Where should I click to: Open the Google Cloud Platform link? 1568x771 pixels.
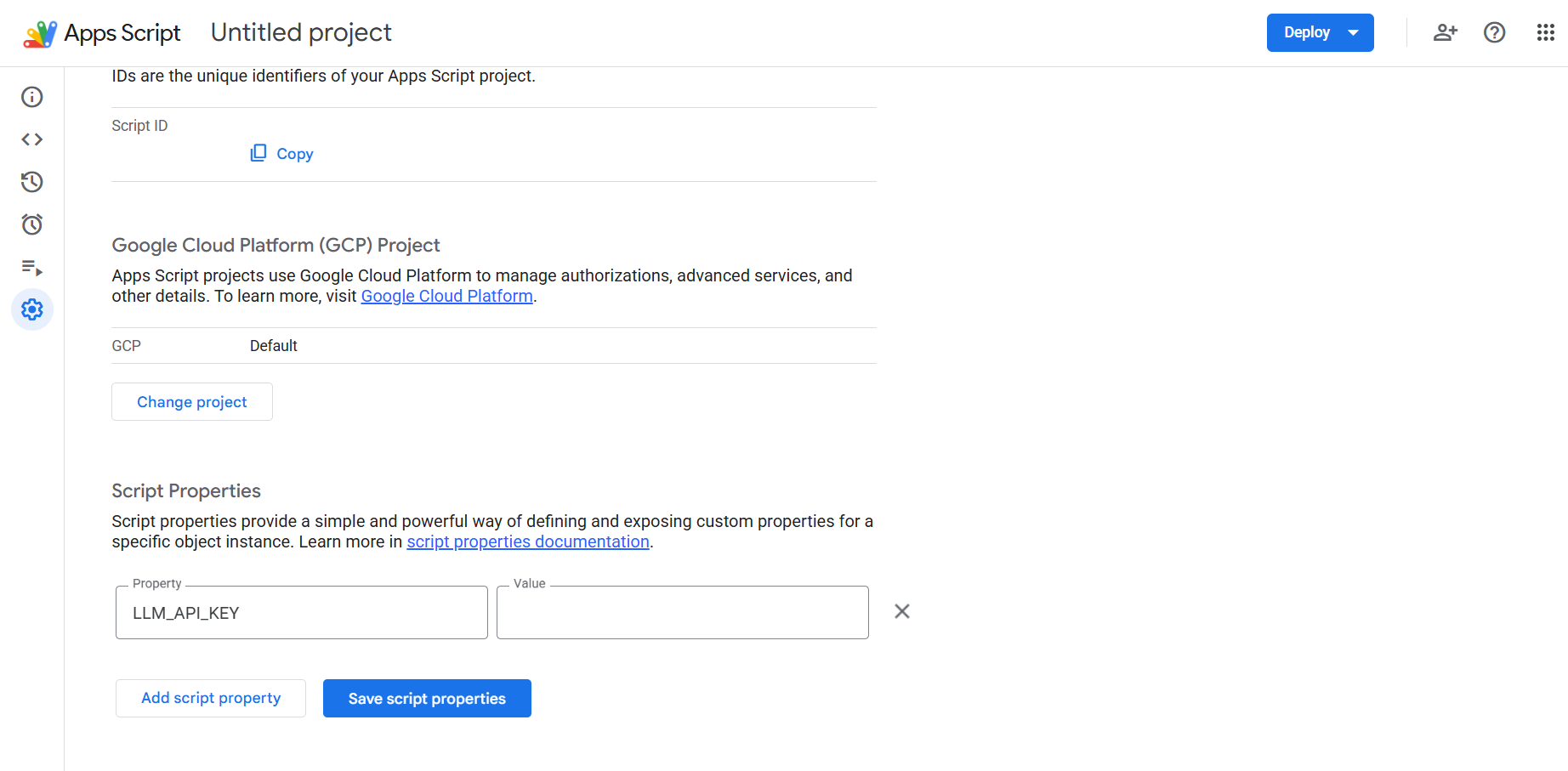tap(446, 296)
